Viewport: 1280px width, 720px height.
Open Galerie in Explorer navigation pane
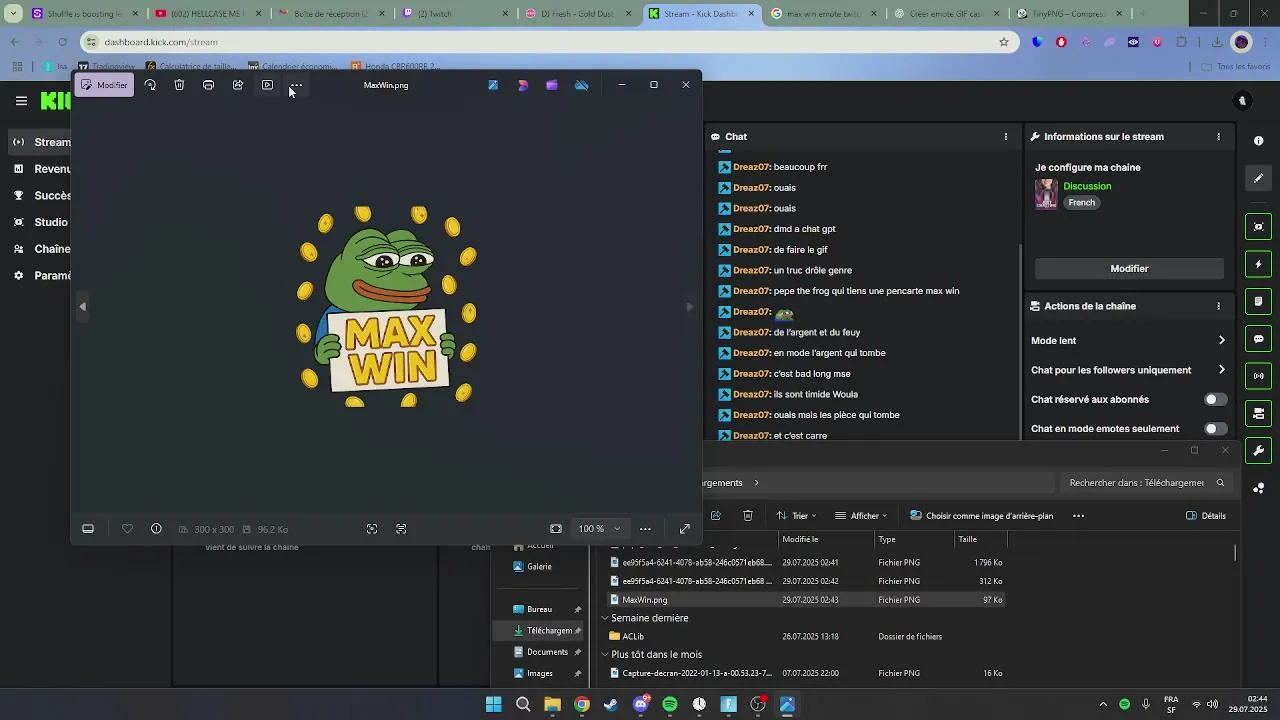click(x=539, y=567)
